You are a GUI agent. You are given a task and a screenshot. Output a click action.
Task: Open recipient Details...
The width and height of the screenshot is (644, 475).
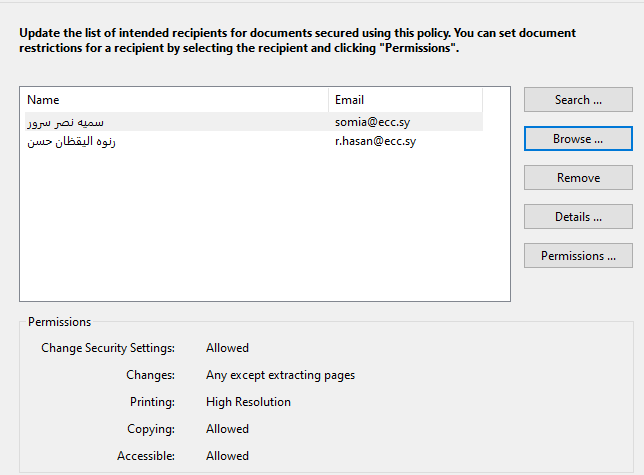(x=578, y=217)
